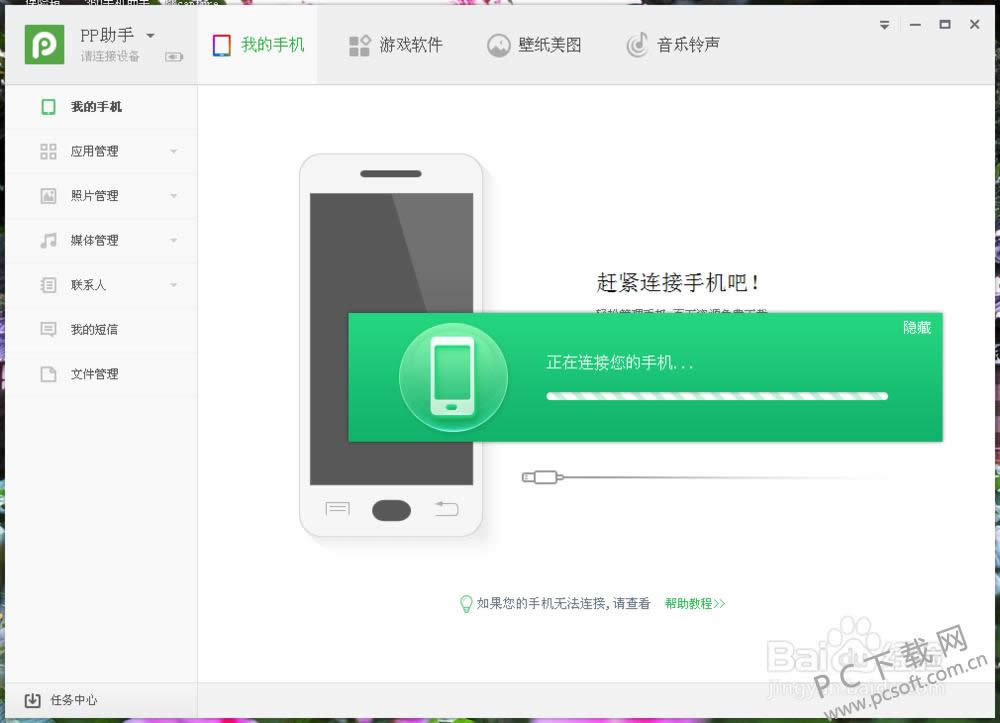Select the 我的手机 sidebar icon
1000x723 pixels.
tap(48, 106)
